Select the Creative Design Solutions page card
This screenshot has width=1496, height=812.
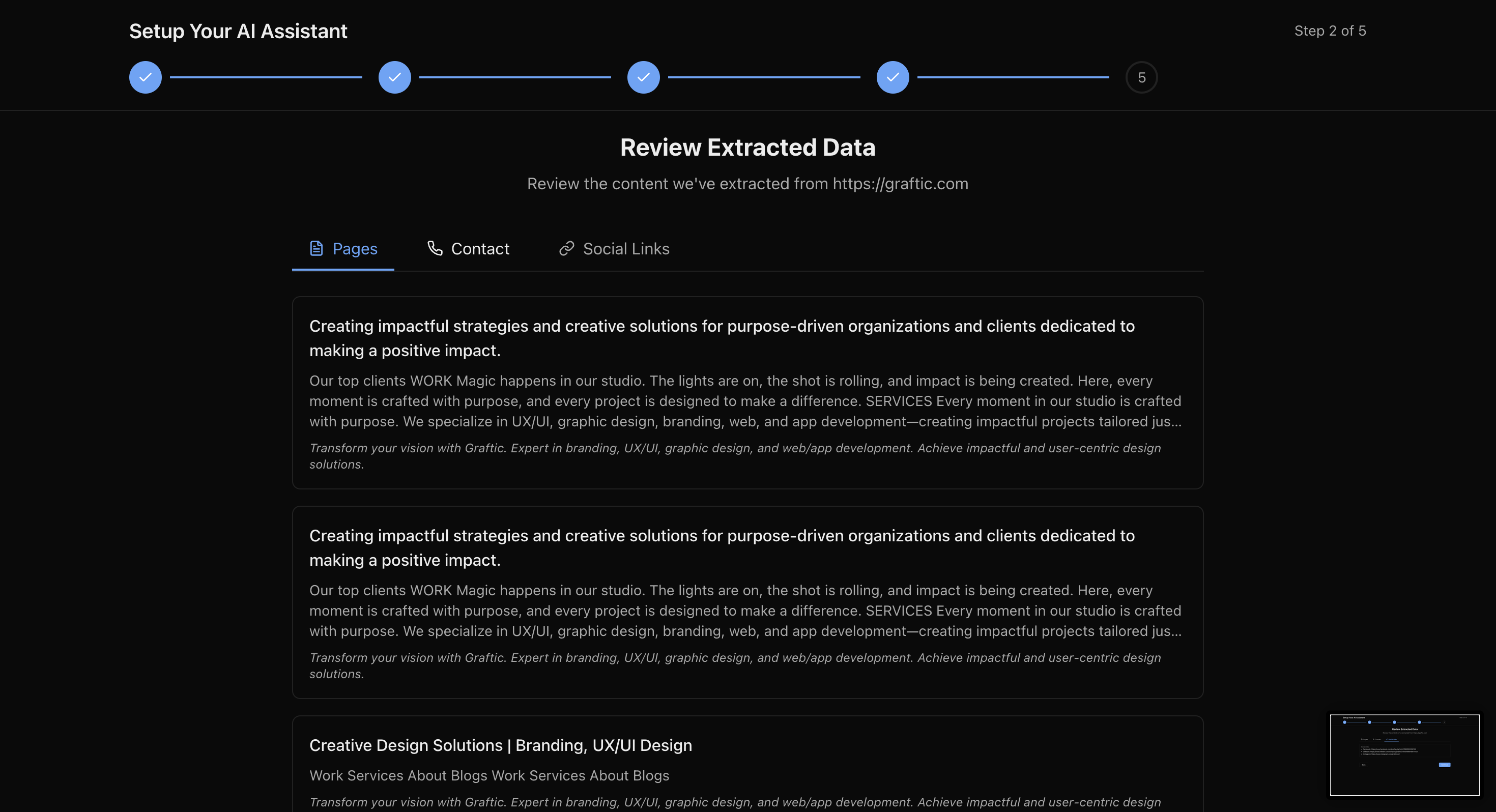(500, 745)
